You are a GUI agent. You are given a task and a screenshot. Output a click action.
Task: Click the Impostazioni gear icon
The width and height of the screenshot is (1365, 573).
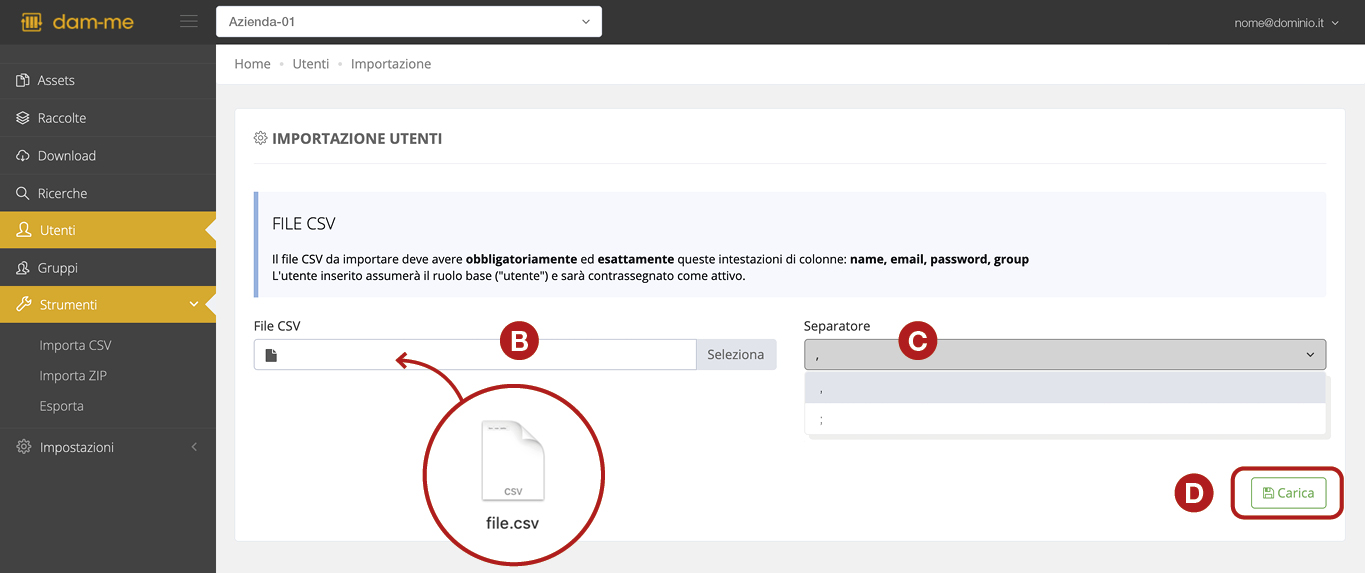(x=24, y=447)
